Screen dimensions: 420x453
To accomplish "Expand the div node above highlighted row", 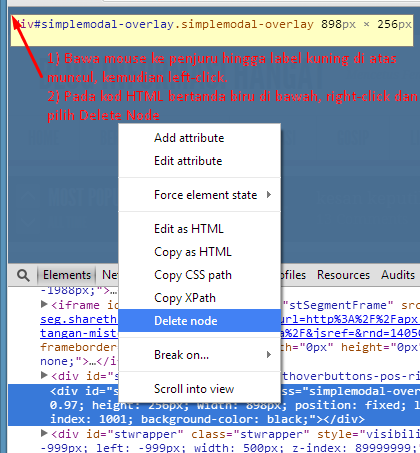I will pos(44,375).
